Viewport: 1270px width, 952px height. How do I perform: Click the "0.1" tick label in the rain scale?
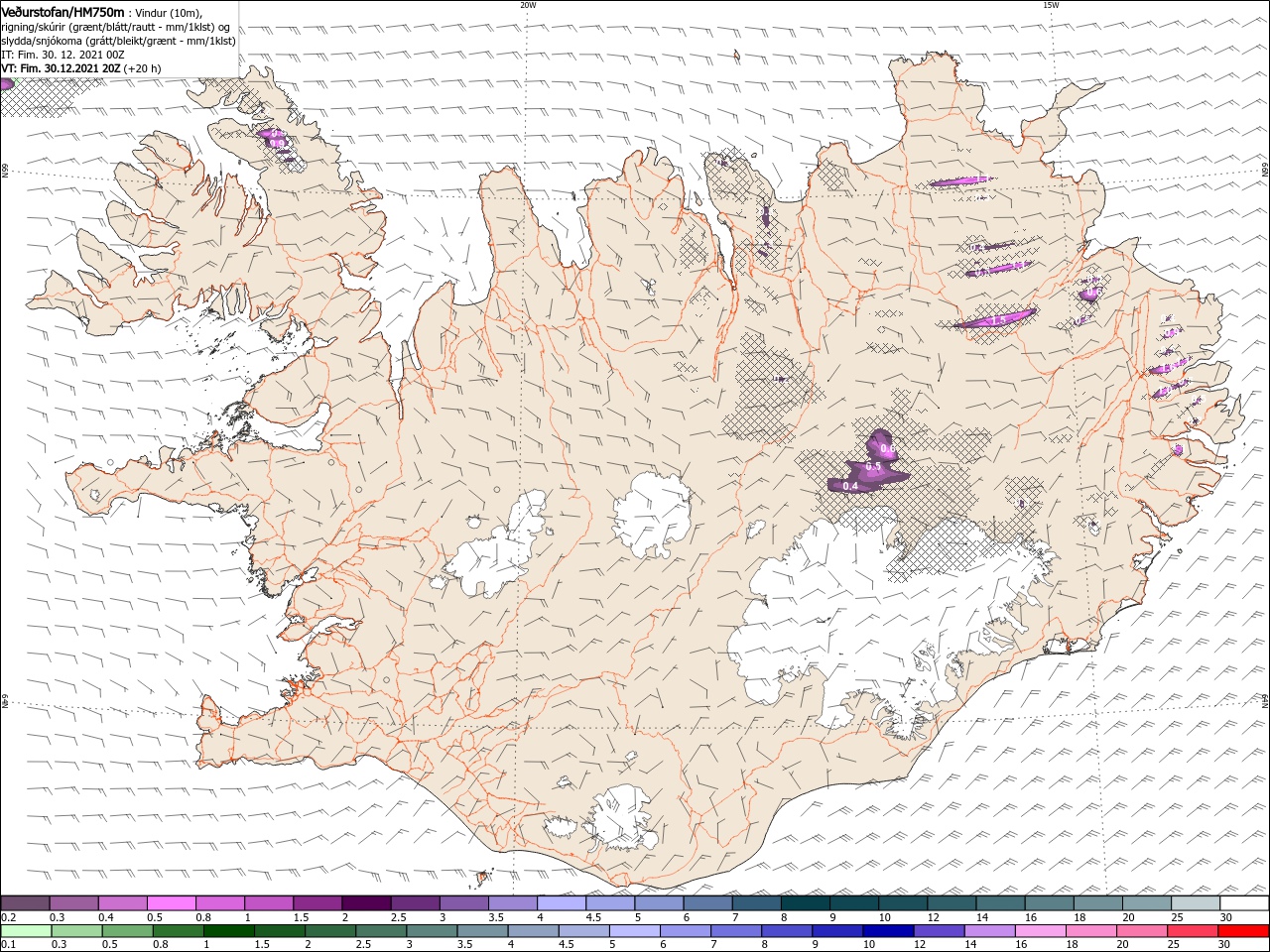(7, 945)
